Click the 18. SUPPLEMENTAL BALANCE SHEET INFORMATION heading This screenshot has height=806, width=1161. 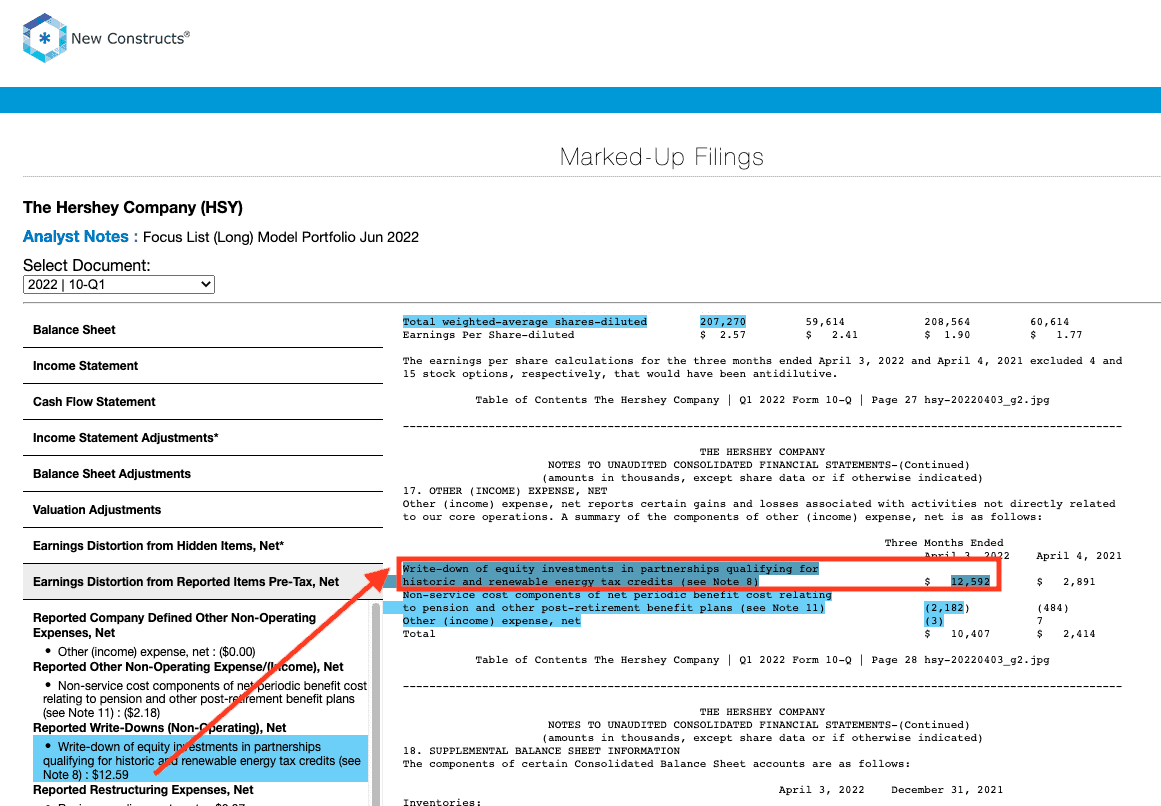point(541,750)
